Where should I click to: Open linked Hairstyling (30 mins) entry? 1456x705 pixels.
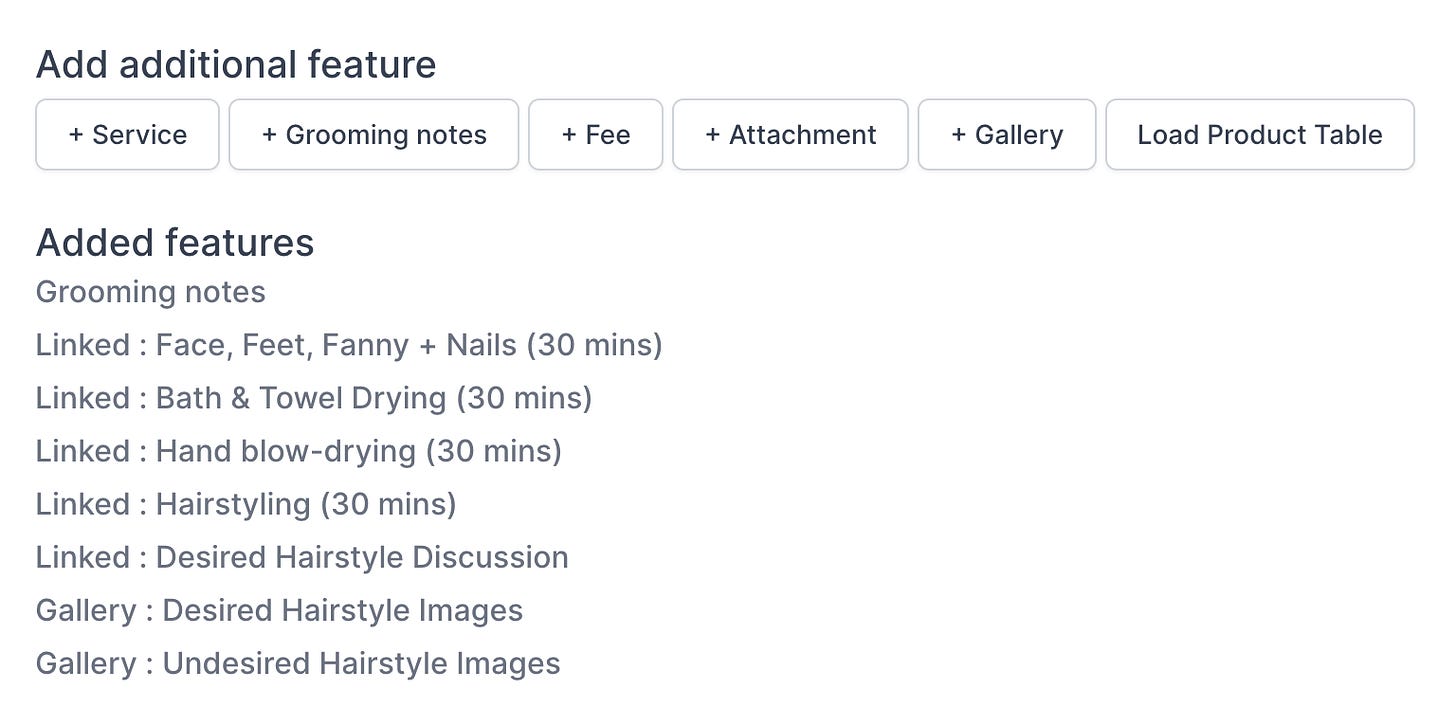[246, 504]
